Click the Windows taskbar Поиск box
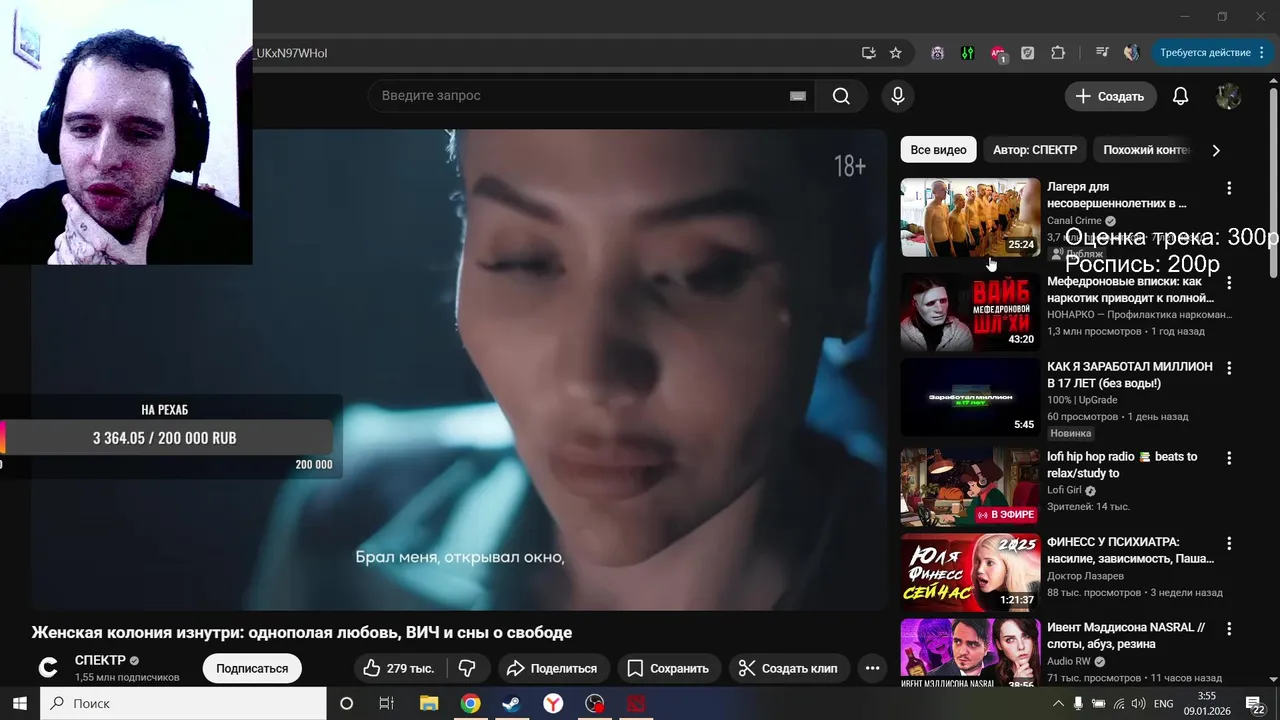The image size is (1280, 720). tap(183, 703)
